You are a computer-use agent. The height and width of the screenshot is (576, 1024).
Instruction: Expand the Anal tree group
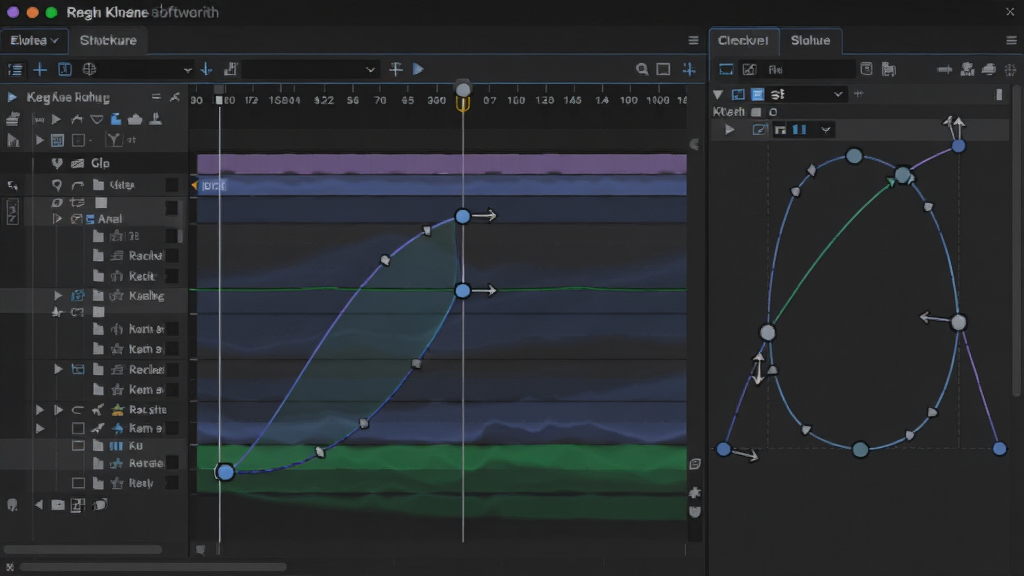click(57, 219)
